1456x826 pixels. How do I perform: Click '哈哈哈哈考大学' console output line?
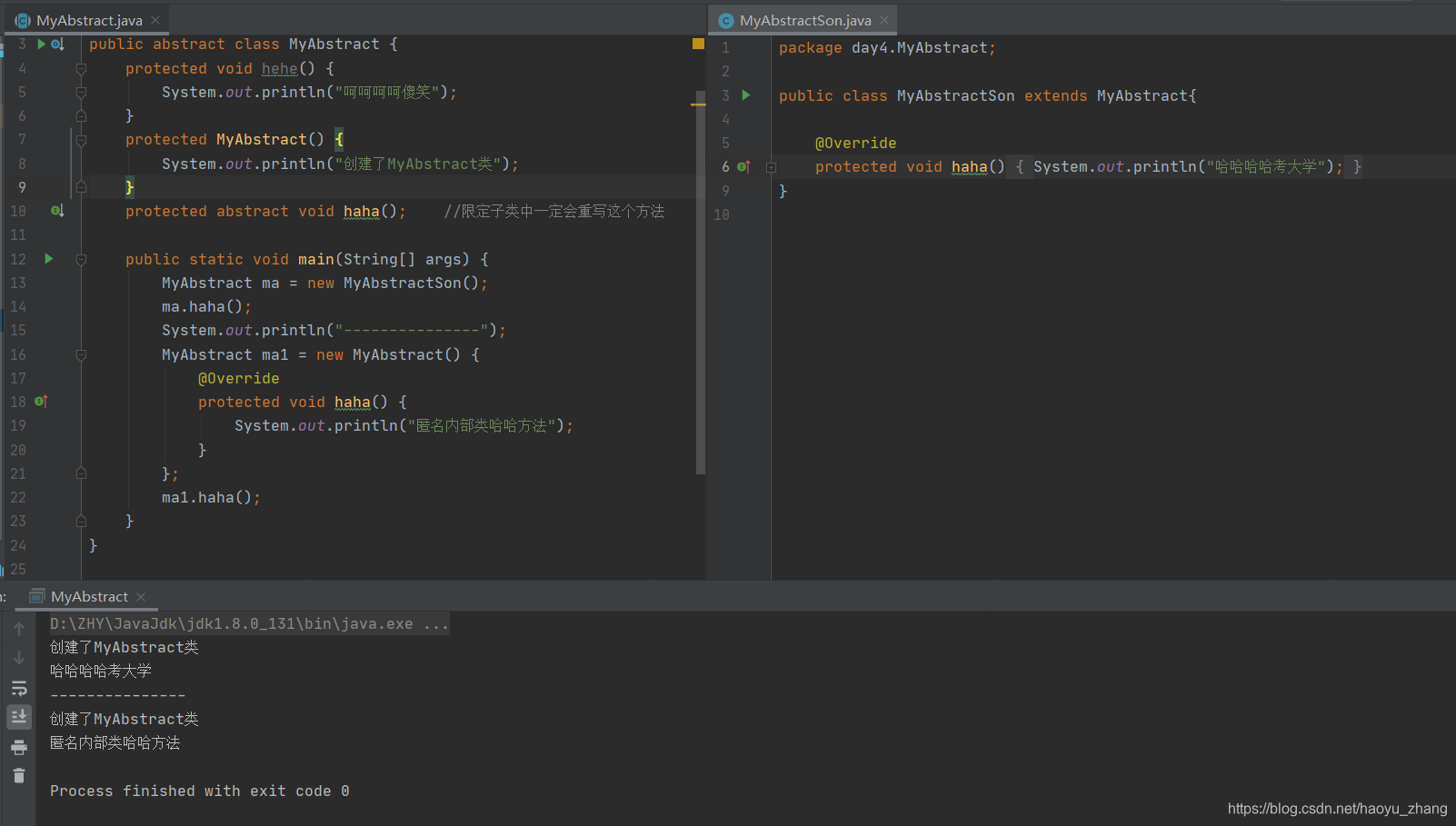(x=101, y=671)
